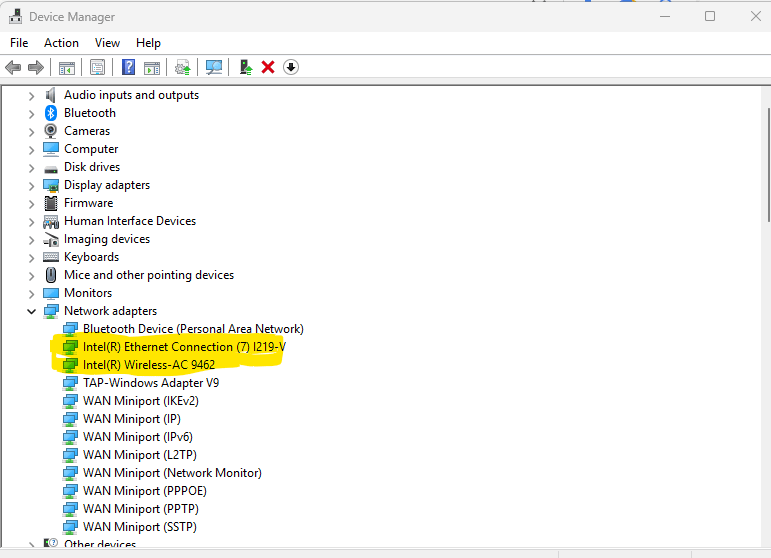Scan for hardware changes monitor icon

(214, 67)
